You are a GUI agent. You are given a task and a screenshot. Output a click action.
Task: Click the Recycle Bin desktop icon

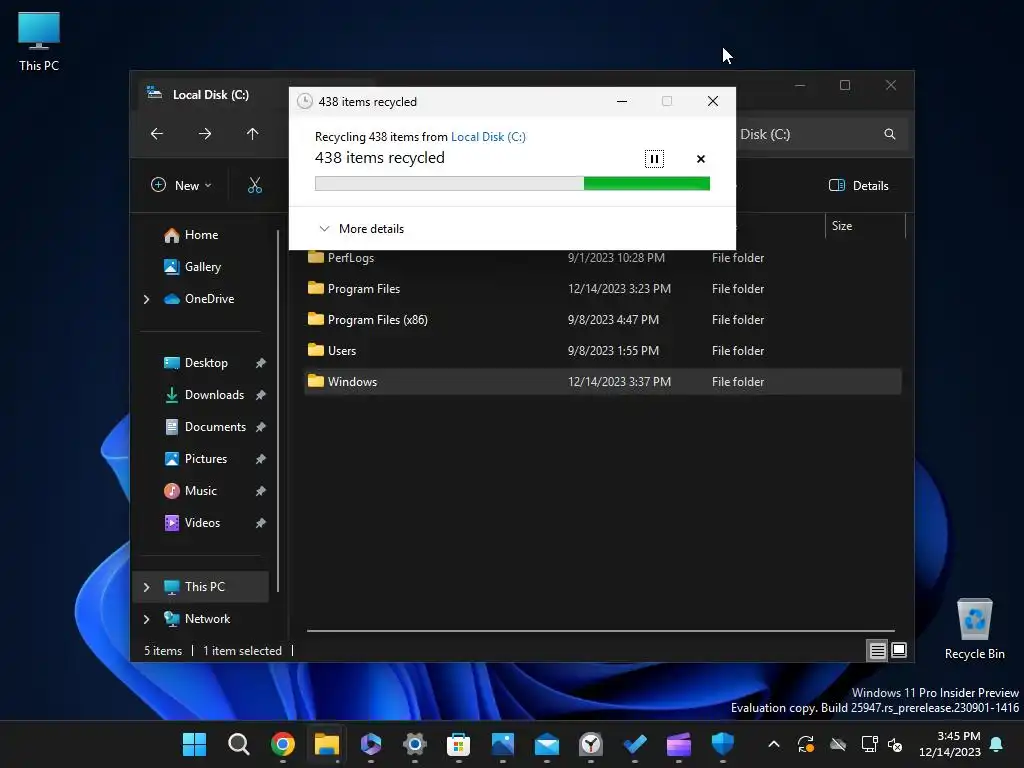(x=974, y=630)
